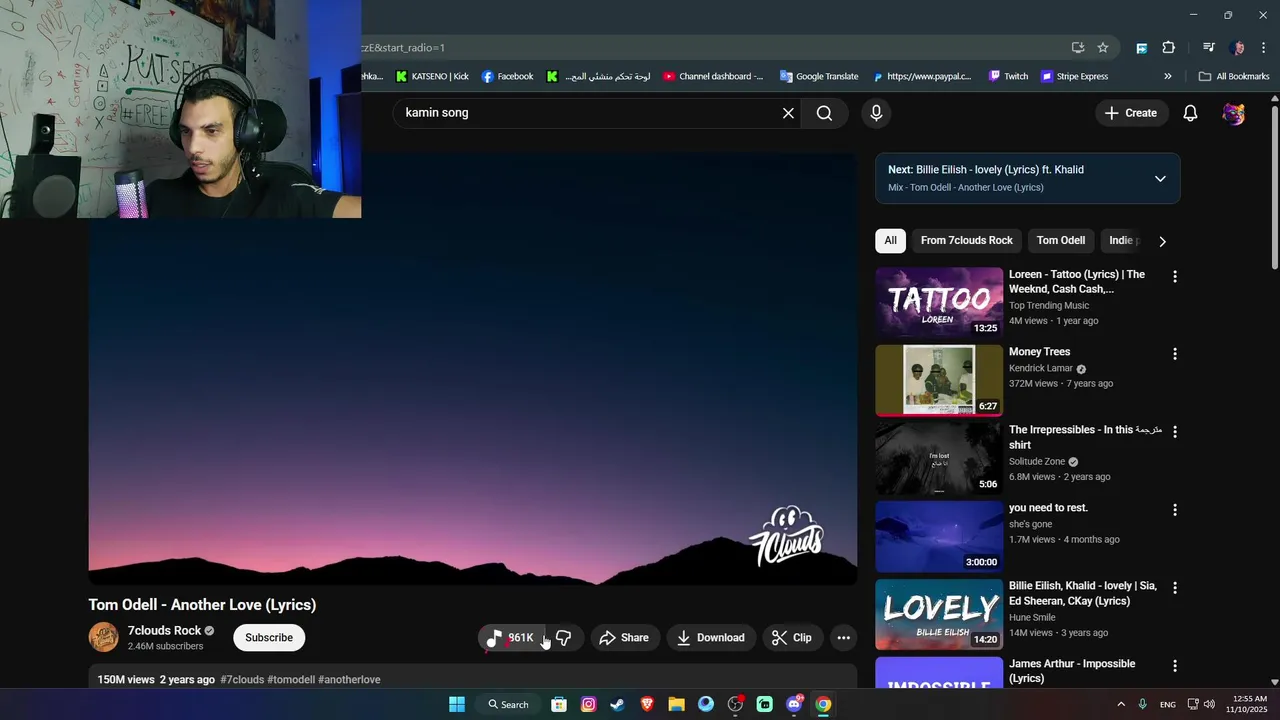Open the Google Translate bookmark
The height and width of the screenshot is (720, 1280).
coord(819,76)
